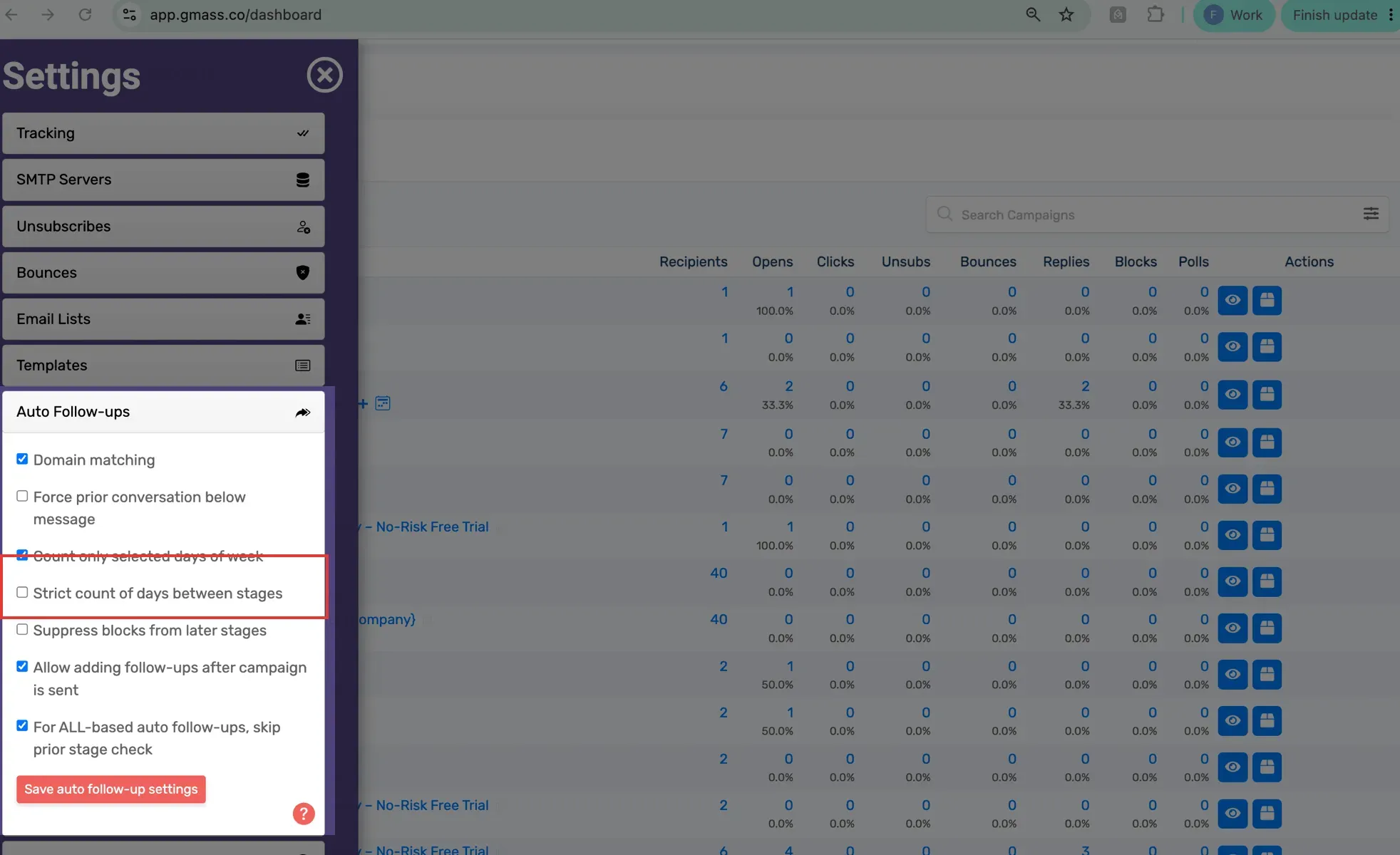Expand the SMTP Servers section
This screenshot has width=1400, height=855.
[163, 180]
